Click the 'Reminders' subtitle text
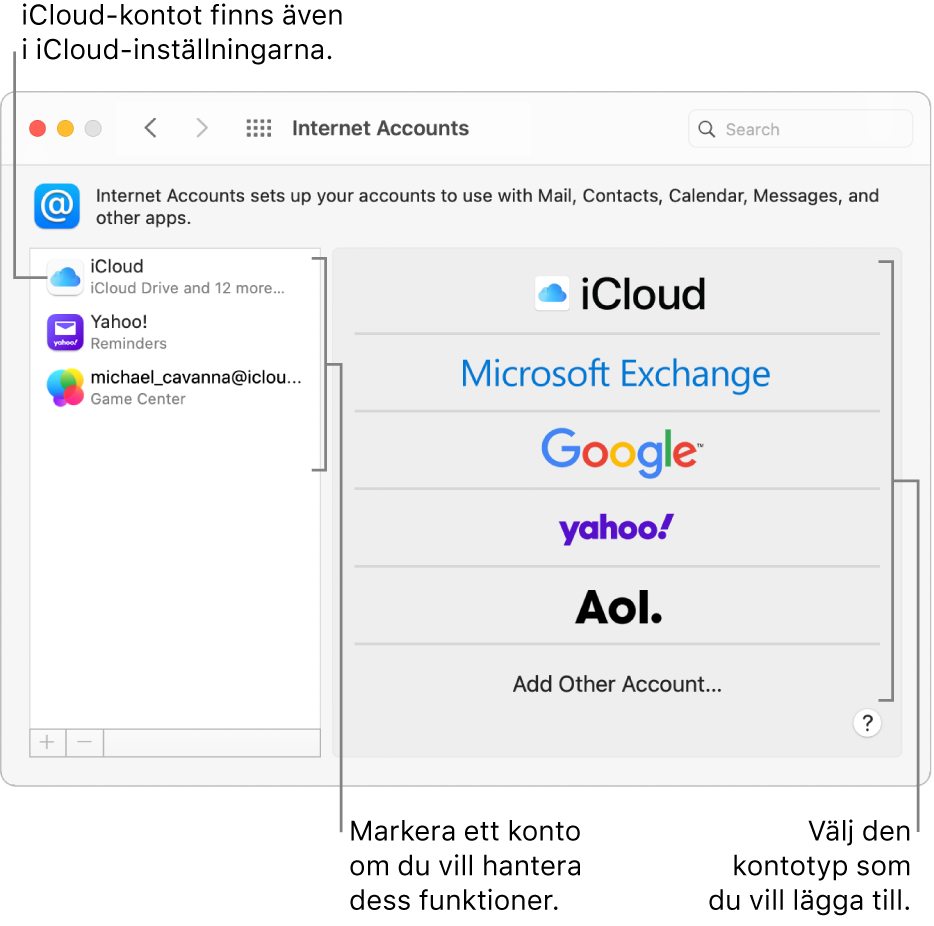Viewport: 934px width, 926px height. 128,344
